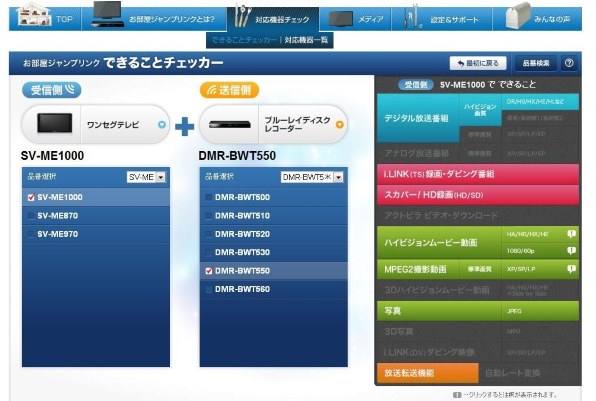Click the 受信側 badge
The width and height of the screenshot is (596, 401).
click(51, 90)
